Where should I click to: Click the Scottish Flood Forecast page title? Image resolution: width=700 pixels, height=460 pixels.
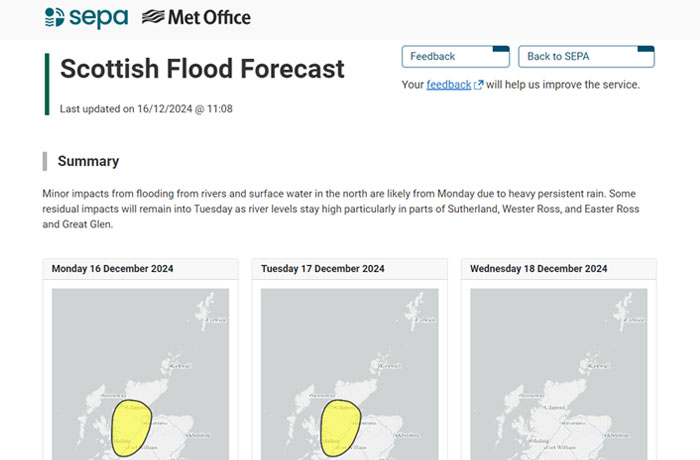pyautogui.click(x=202, y=68)
